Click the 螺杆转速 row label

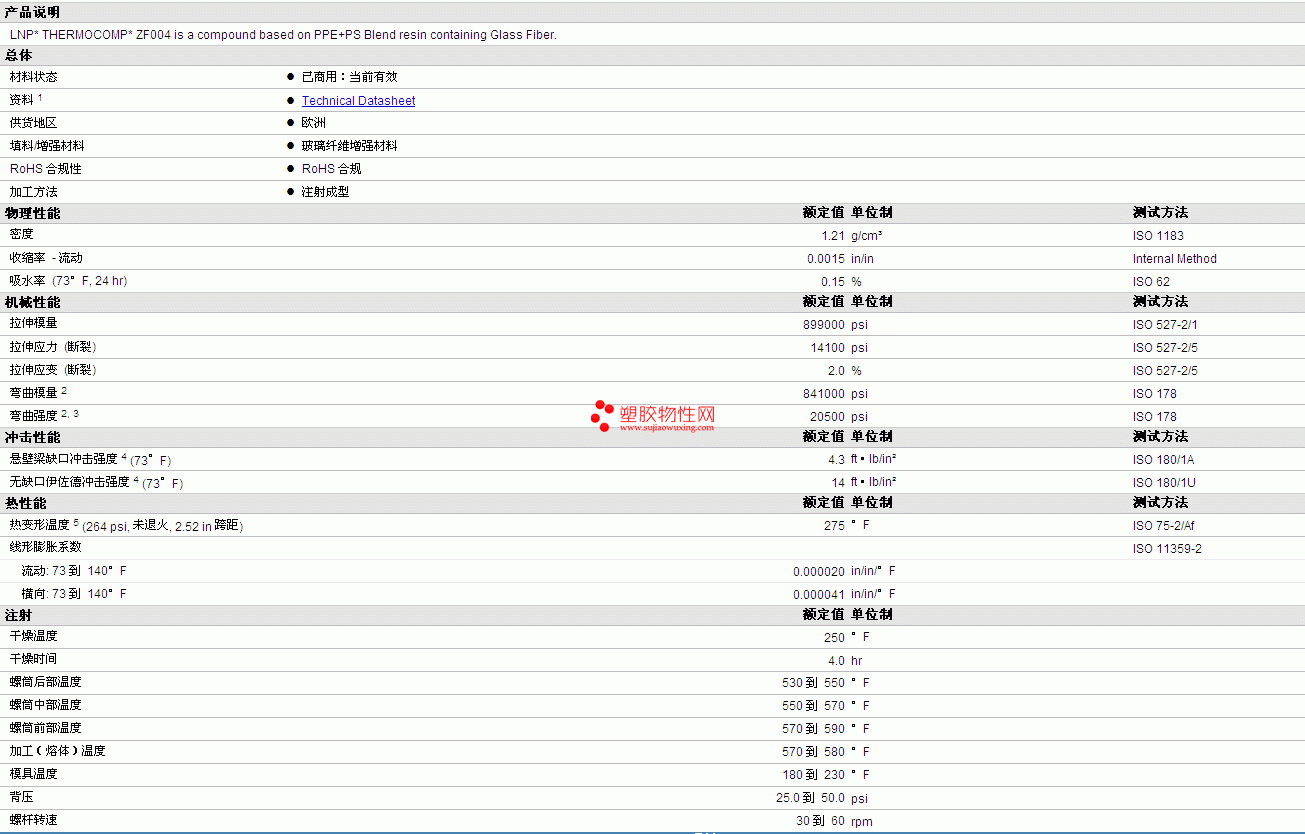pos(34,820)
